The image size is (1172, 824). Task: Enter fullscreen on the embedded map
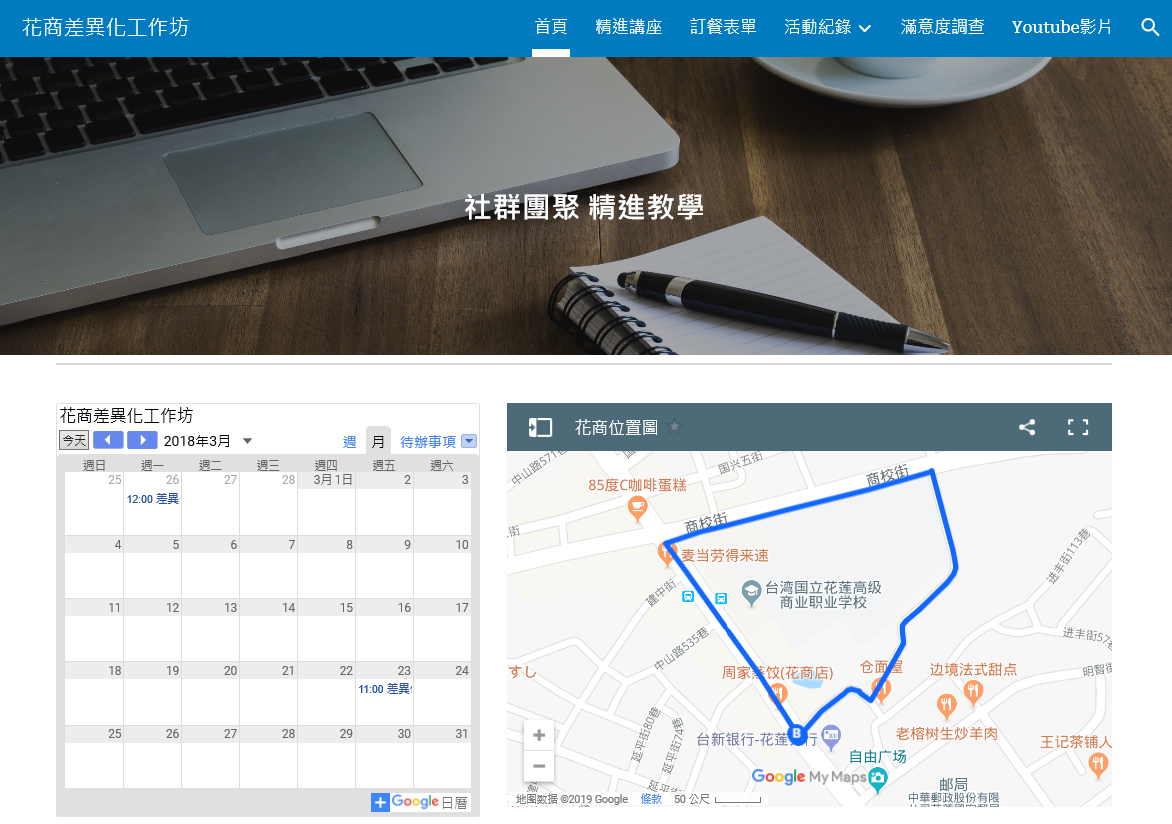point(1077,427)
